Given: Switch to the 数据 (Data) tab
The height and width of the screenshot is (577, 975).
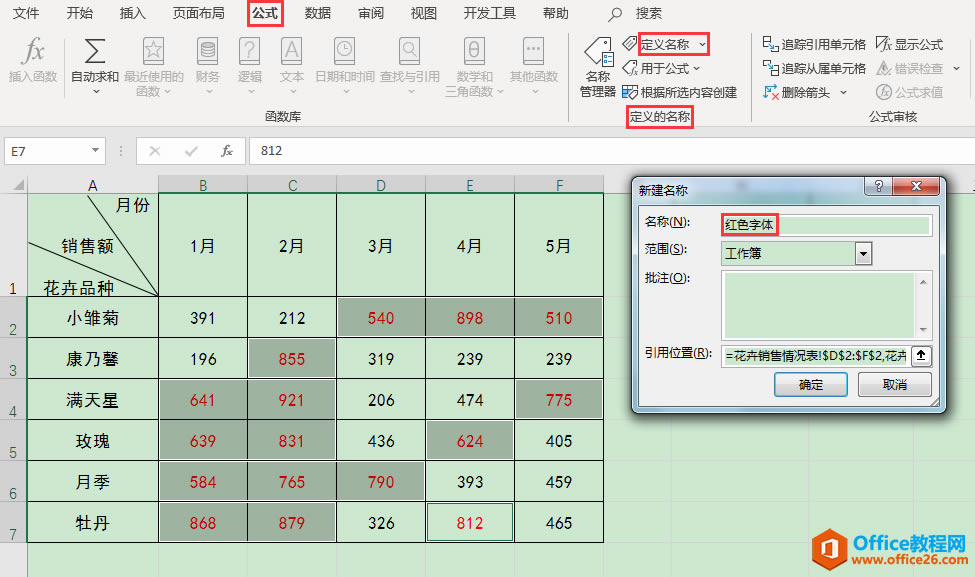Looking at the screenshot, I should [318, 13].
